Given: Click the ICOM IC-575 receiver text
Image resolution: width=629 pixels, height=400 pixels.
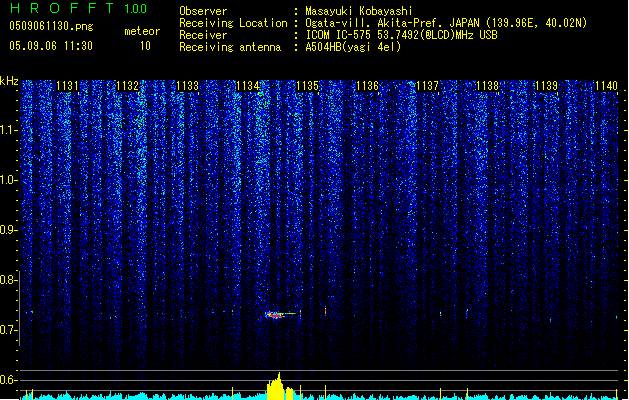Looking at the screenshot, I should (402, 35).
